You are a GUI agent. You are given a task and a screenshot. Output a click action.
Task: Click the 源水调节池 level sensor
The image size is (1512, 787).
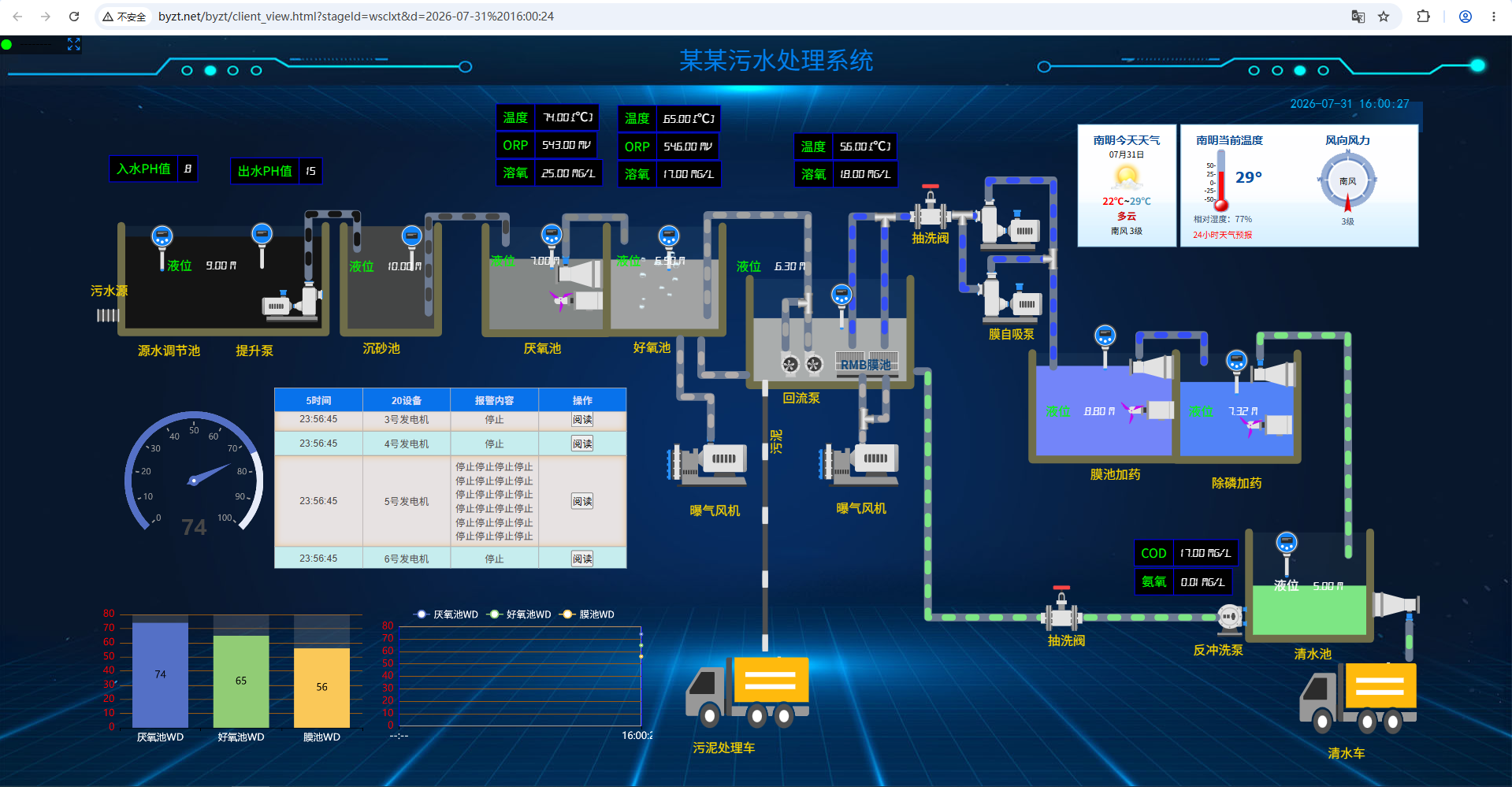coord(162,246)
